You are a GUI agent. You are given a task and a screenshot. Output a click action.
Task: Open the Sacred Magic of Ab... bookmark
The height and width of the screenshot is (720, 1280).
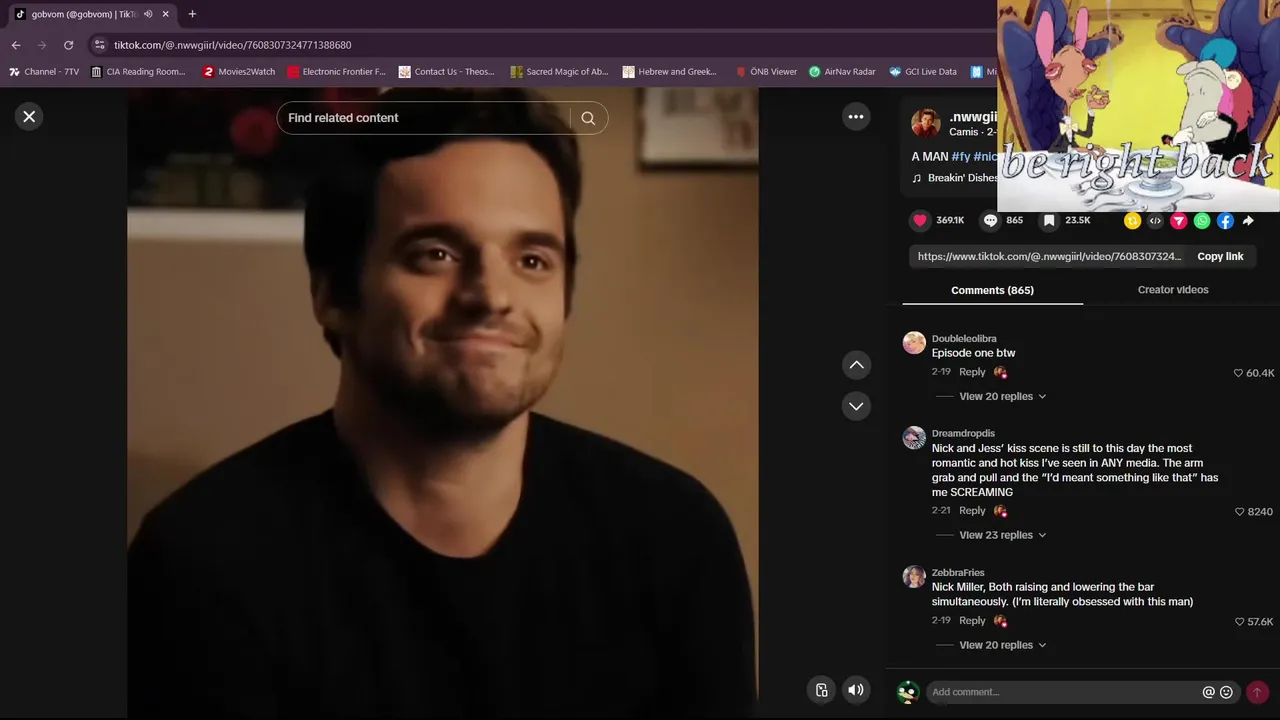[559, 72]
